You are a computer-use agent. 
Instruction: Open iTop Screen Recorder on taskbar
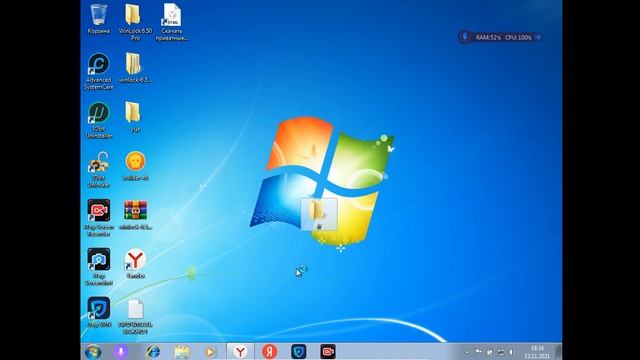(328, 351)
